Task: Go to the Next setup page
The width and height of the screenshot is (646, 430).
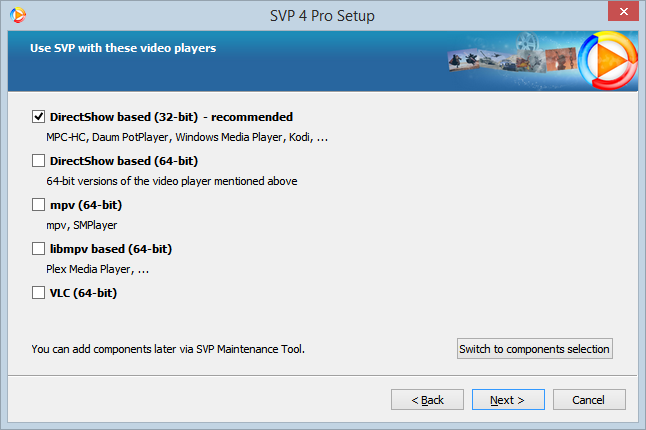Action: pyautogui.click(x=508, y=400)
